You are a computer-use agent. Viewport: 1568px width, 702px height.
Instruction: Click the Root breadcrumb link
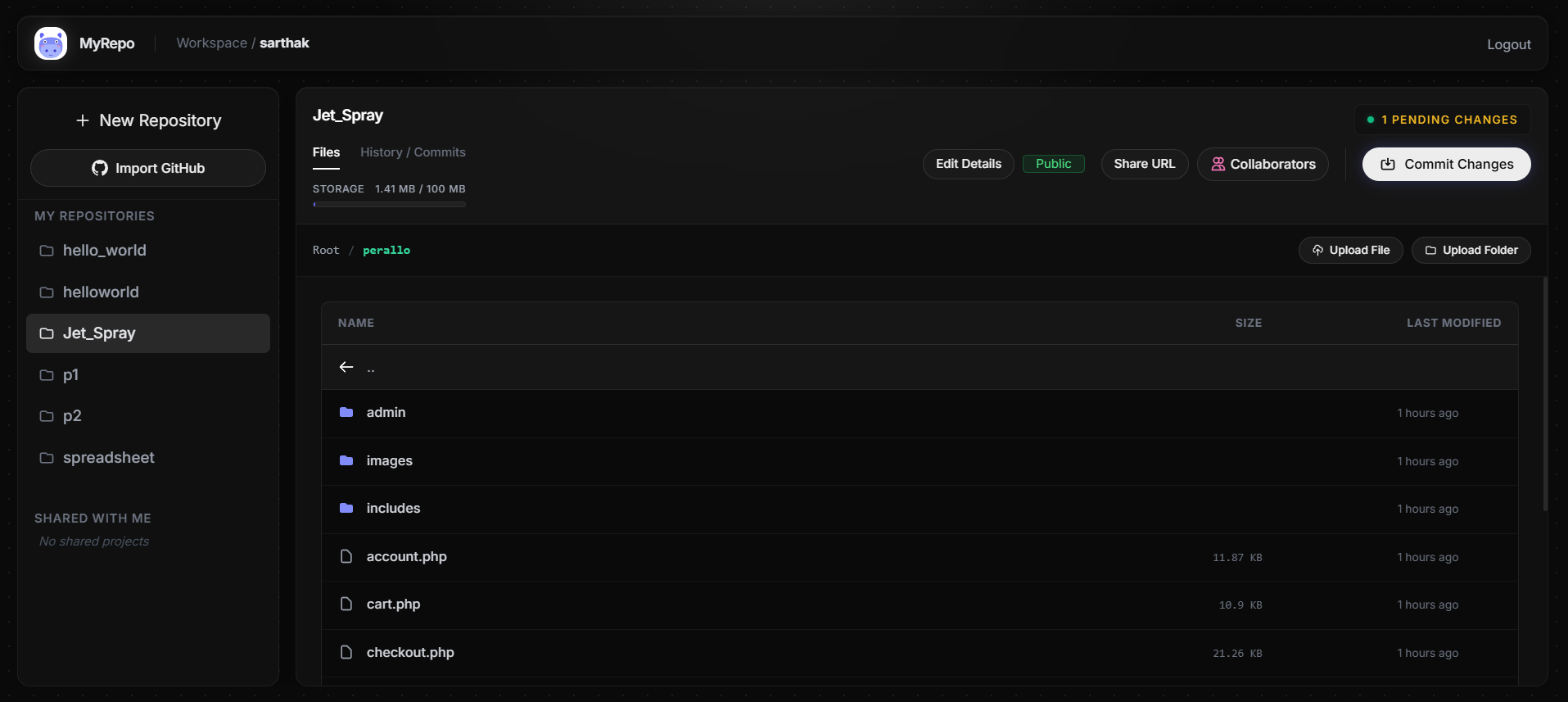(326, 250)
